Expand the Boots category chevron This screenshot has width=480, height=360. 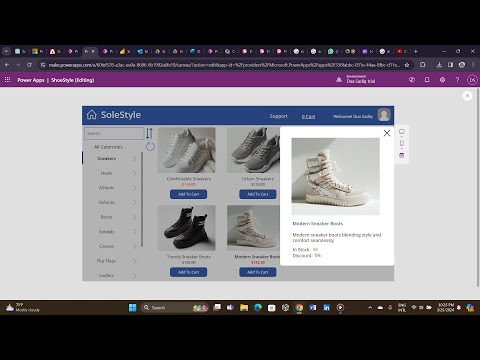134,217
